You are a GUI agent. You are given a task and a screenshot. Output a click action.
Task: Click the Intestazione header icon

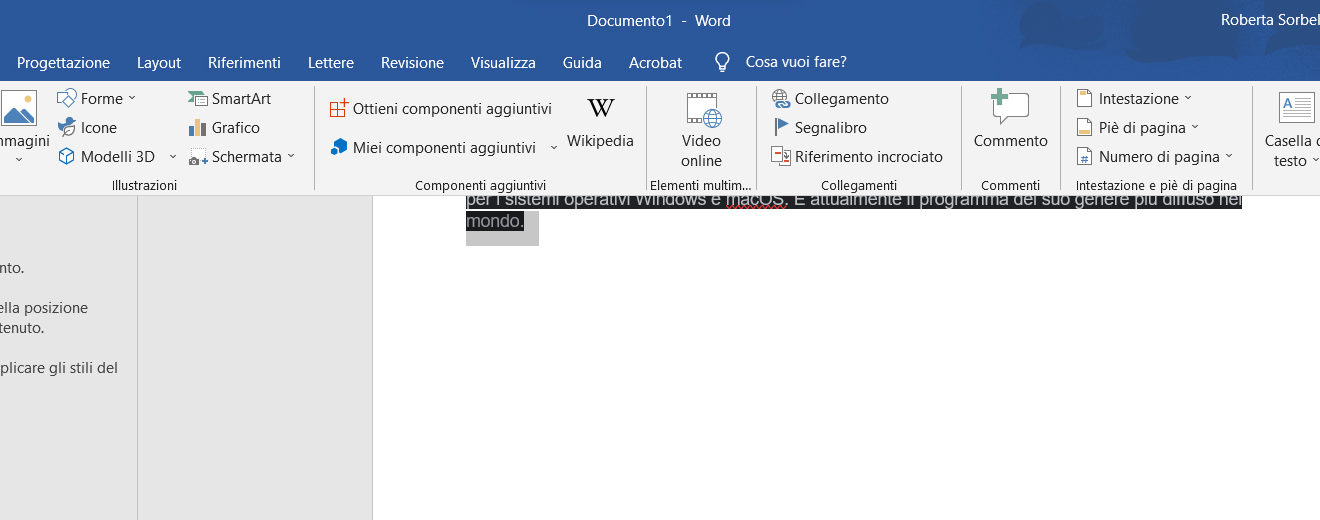pyautogui.click(x=1084, y=98)
